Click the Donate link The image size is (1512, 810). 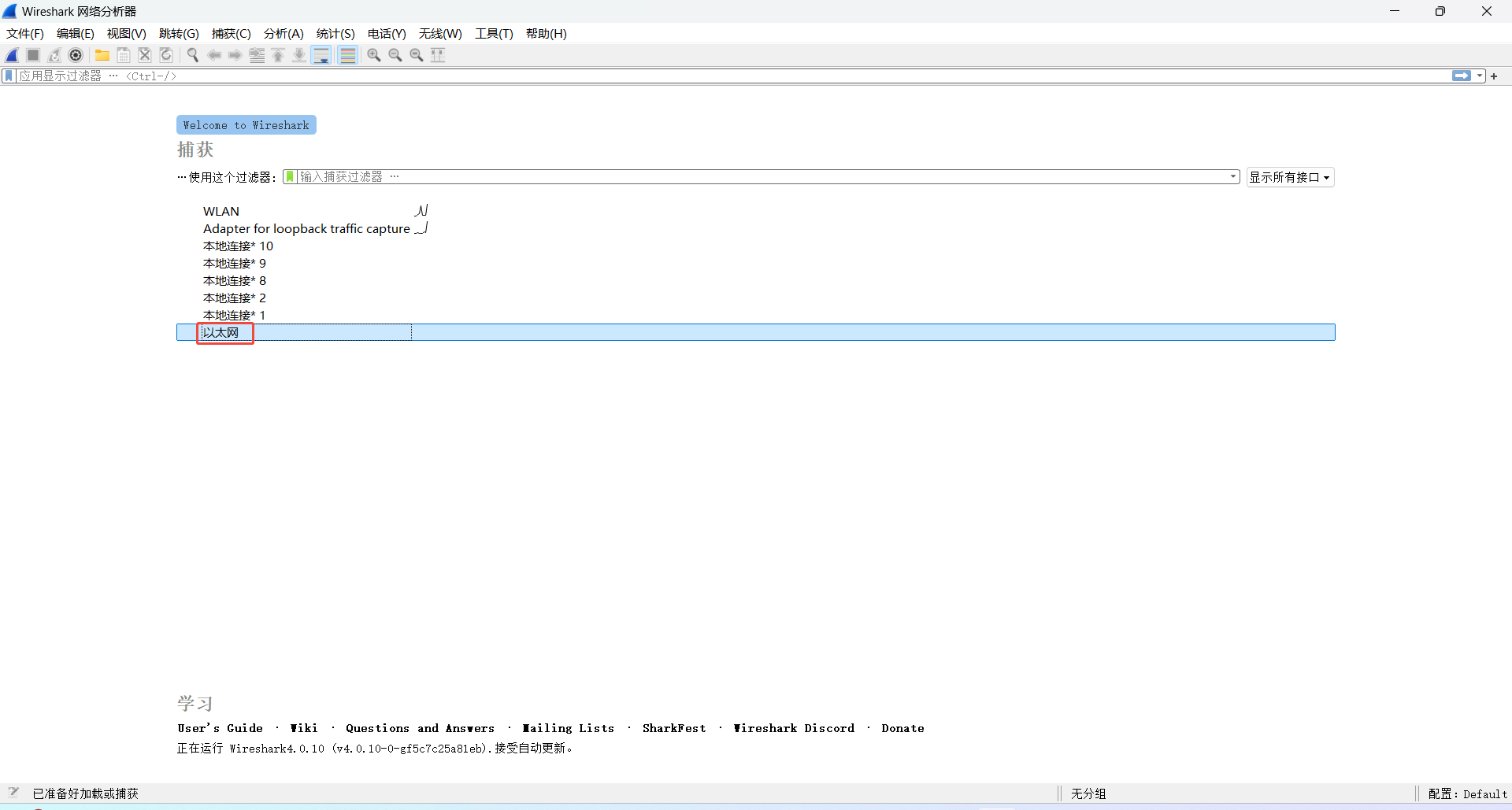pyautogui.click(x=902, y=728)
